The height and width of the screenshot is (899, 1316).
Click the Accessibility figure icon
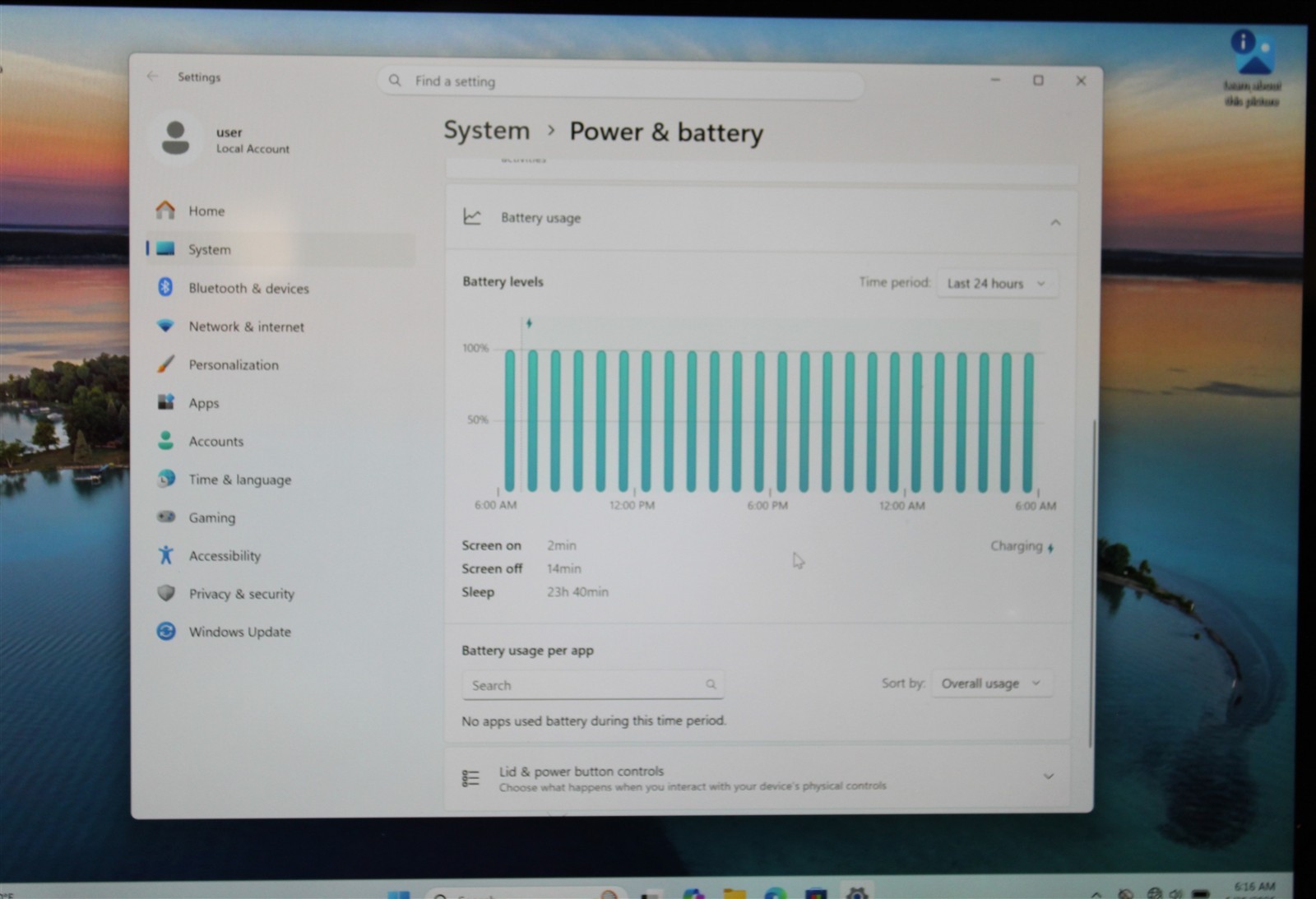click(x=166, y=555)
